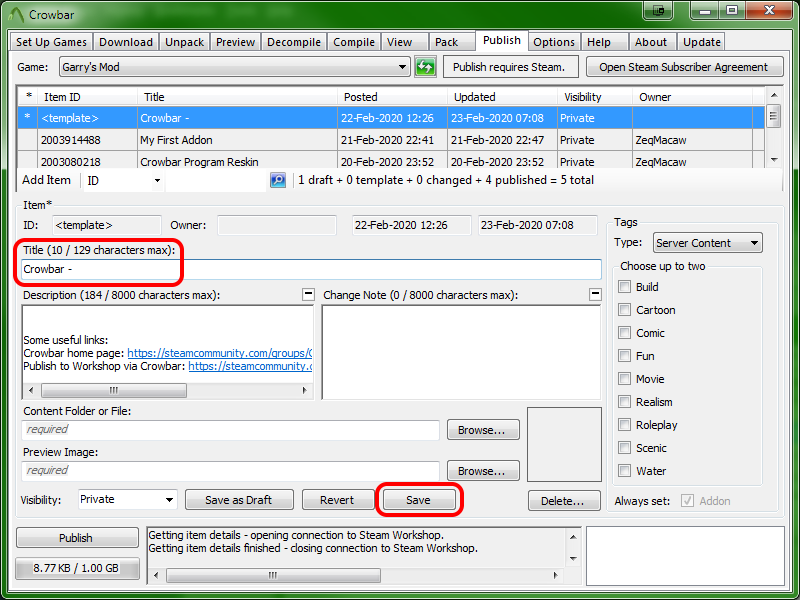Click the Add Item button
This screenshot has width=800, height=600.
coord(46,180)
